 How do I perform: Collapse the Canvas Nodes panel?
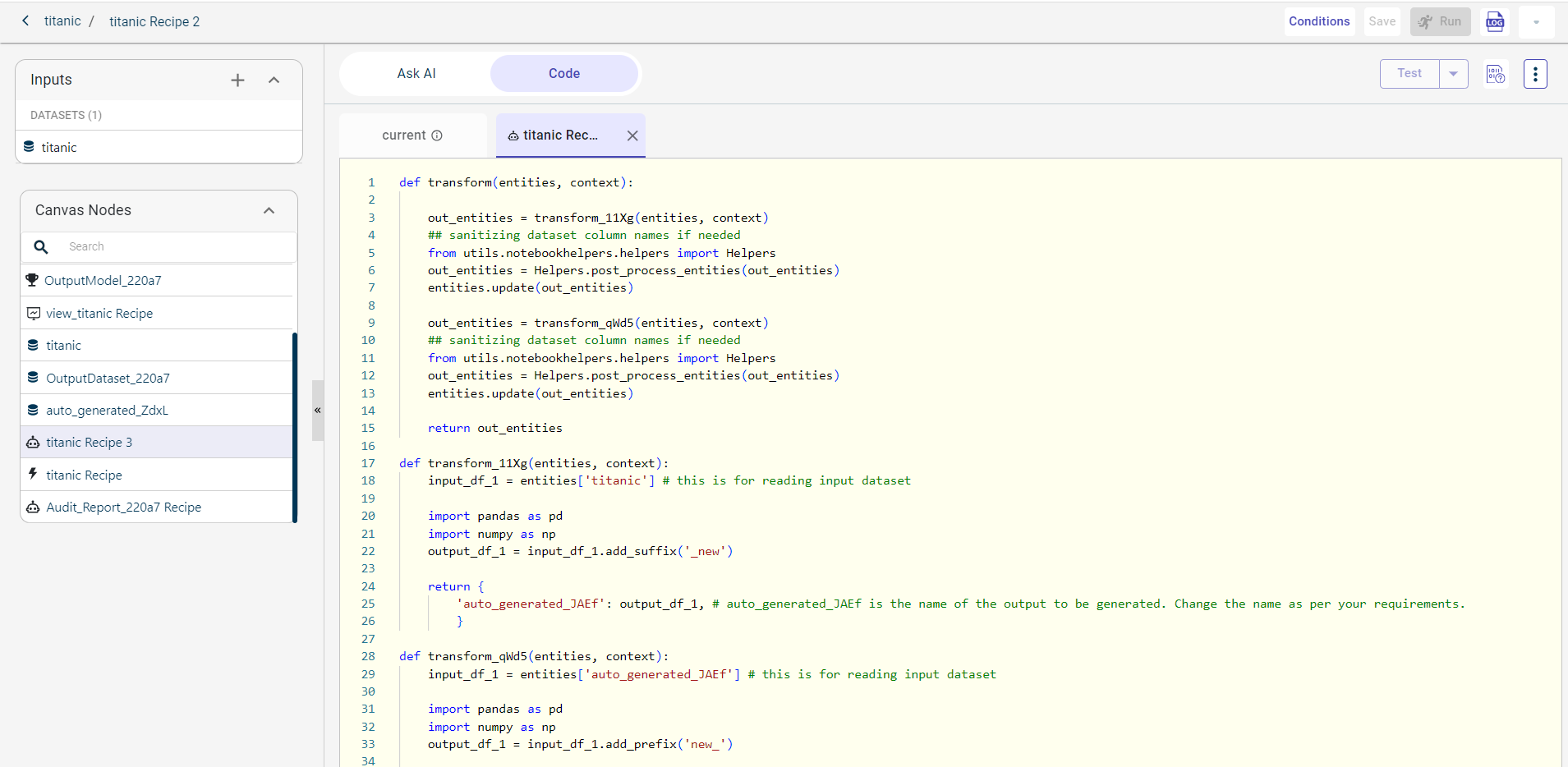click(x=269, y=210)
